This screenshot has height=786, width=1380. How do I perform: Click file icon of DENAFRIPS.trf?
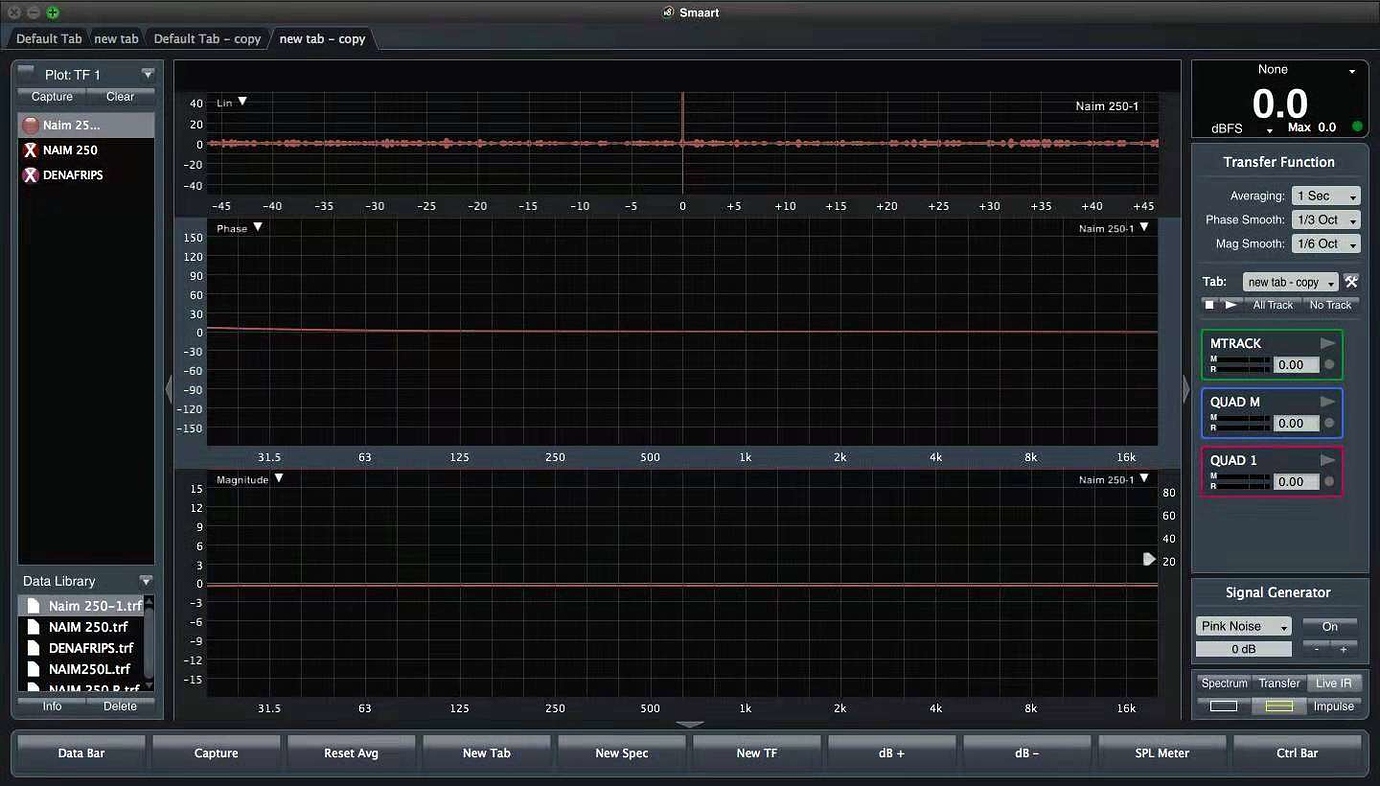point(33,648)
